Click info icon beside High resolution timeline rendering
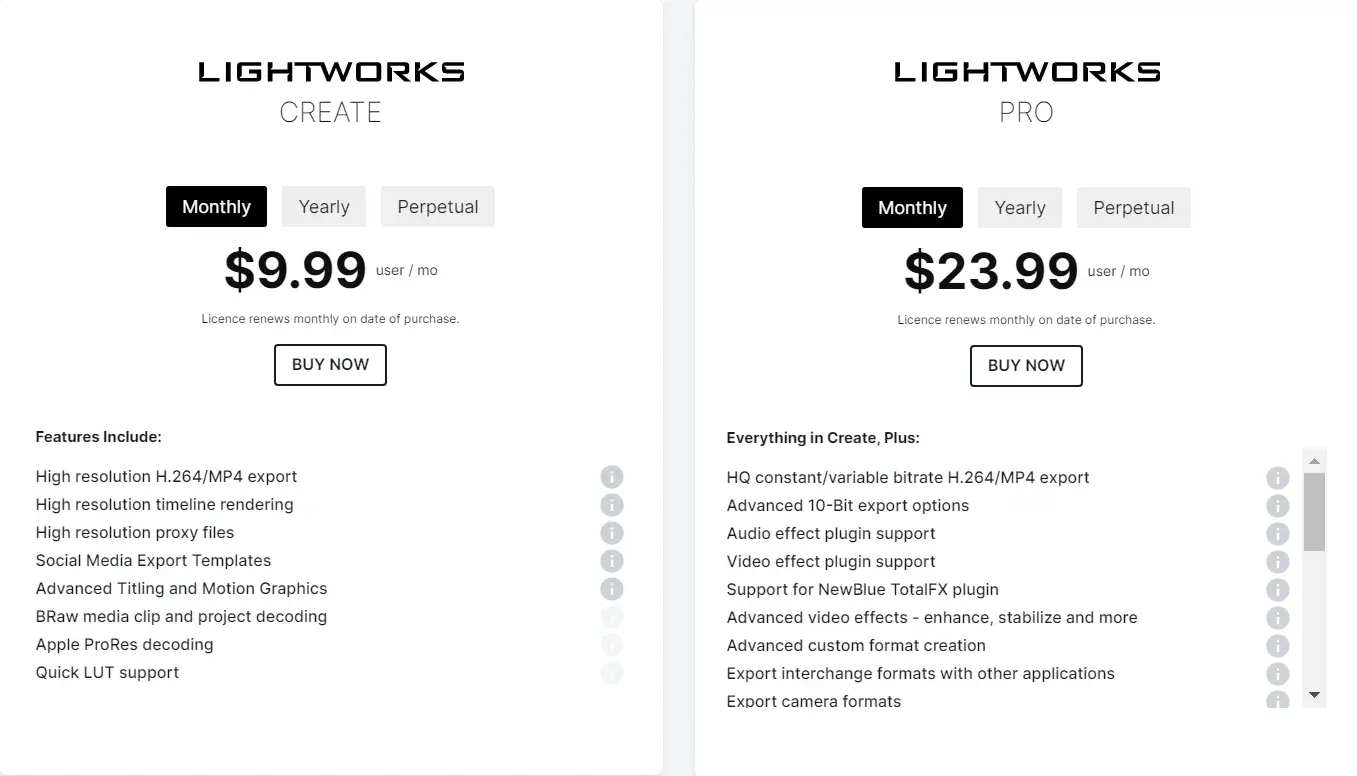This screenshot has width=1357, height=776. tap(612, 505)
